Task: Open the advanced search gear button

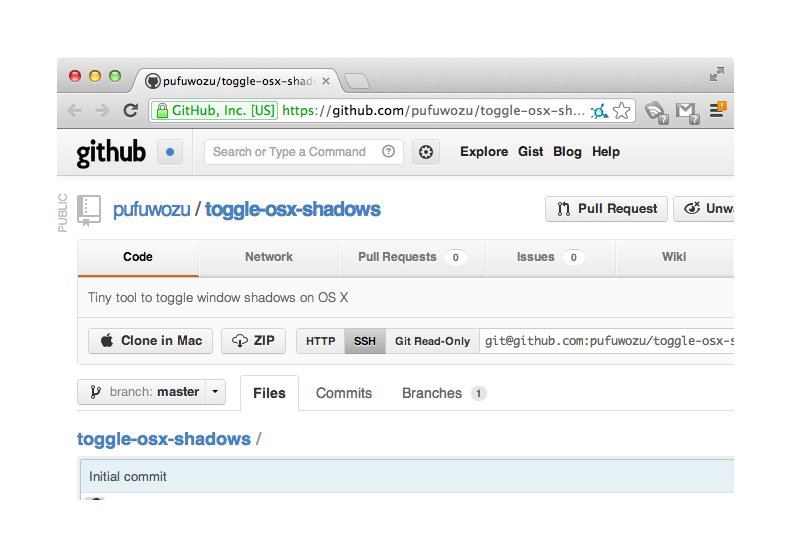Action: [426, 152]
